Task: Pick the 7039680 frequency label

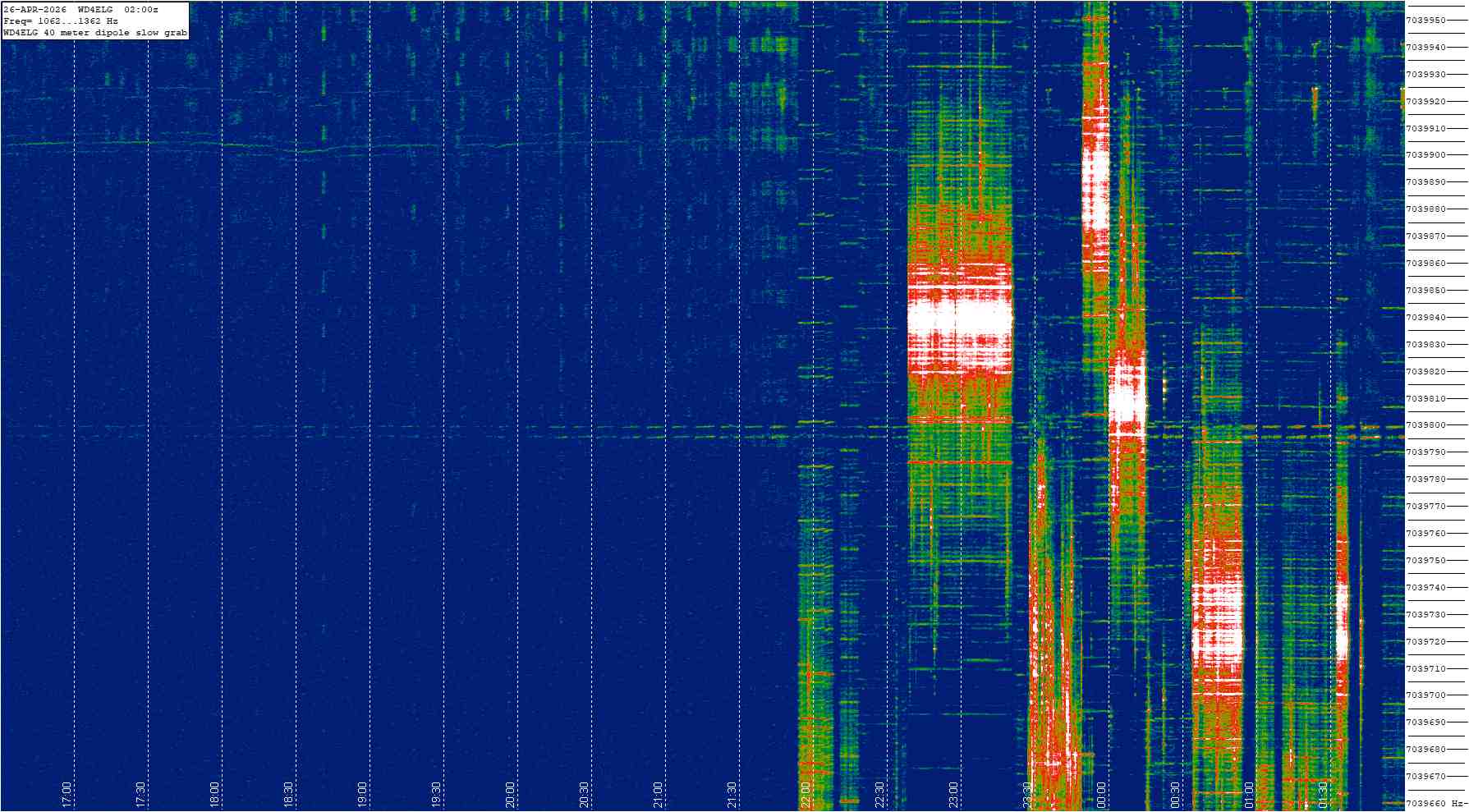Action: click(x=1426, y=749)
